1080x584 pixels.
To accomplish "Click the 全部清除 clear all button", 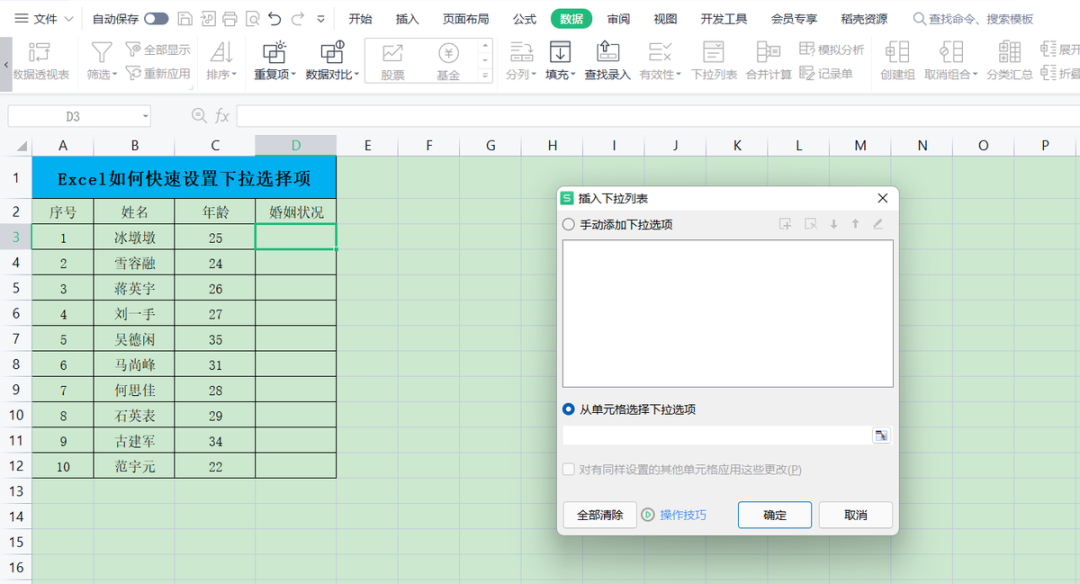I will 599,514.
